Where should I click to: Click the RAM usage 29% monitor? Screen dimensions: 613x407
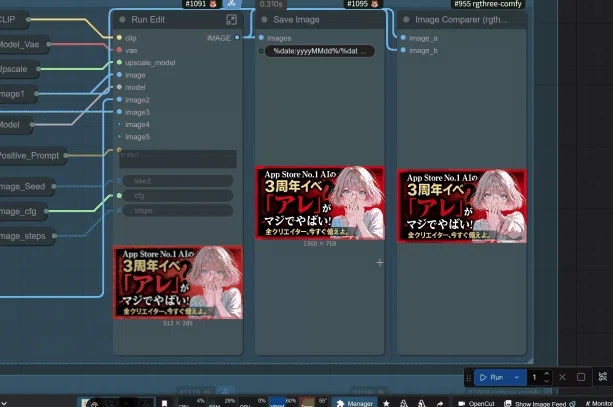tap(221, 402)
